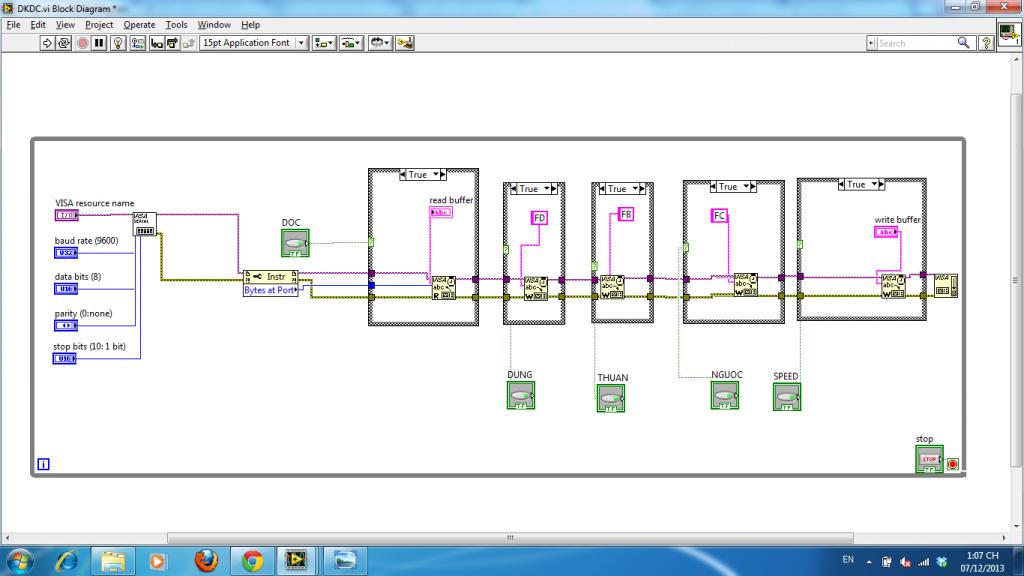
Task: Select VISA Write node in FC case
Action: pos(746,285)
